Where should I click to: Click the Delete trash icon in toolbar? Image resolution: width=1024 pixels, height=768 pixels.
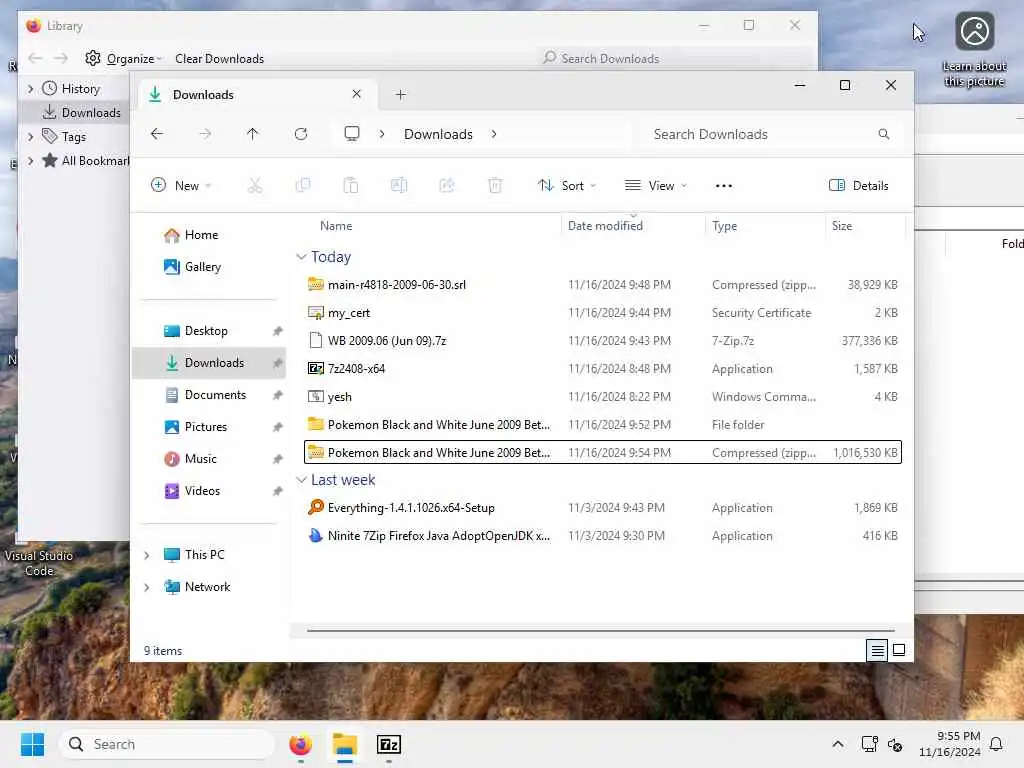click(495, 185)
